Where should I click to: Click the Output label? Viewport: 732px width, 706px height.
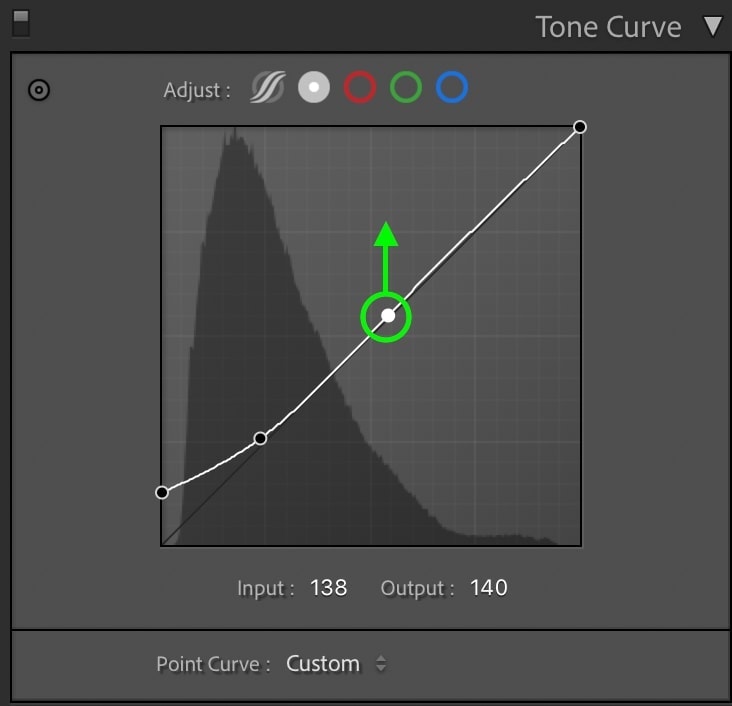pyautogui.click(x=417, y=588)
